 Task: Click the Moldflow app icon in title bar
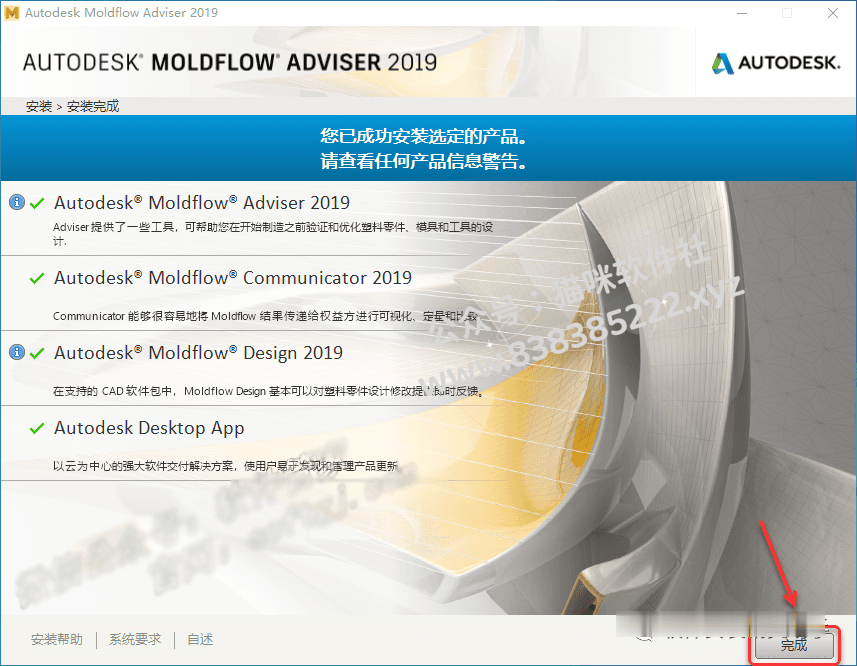(11, 13)
